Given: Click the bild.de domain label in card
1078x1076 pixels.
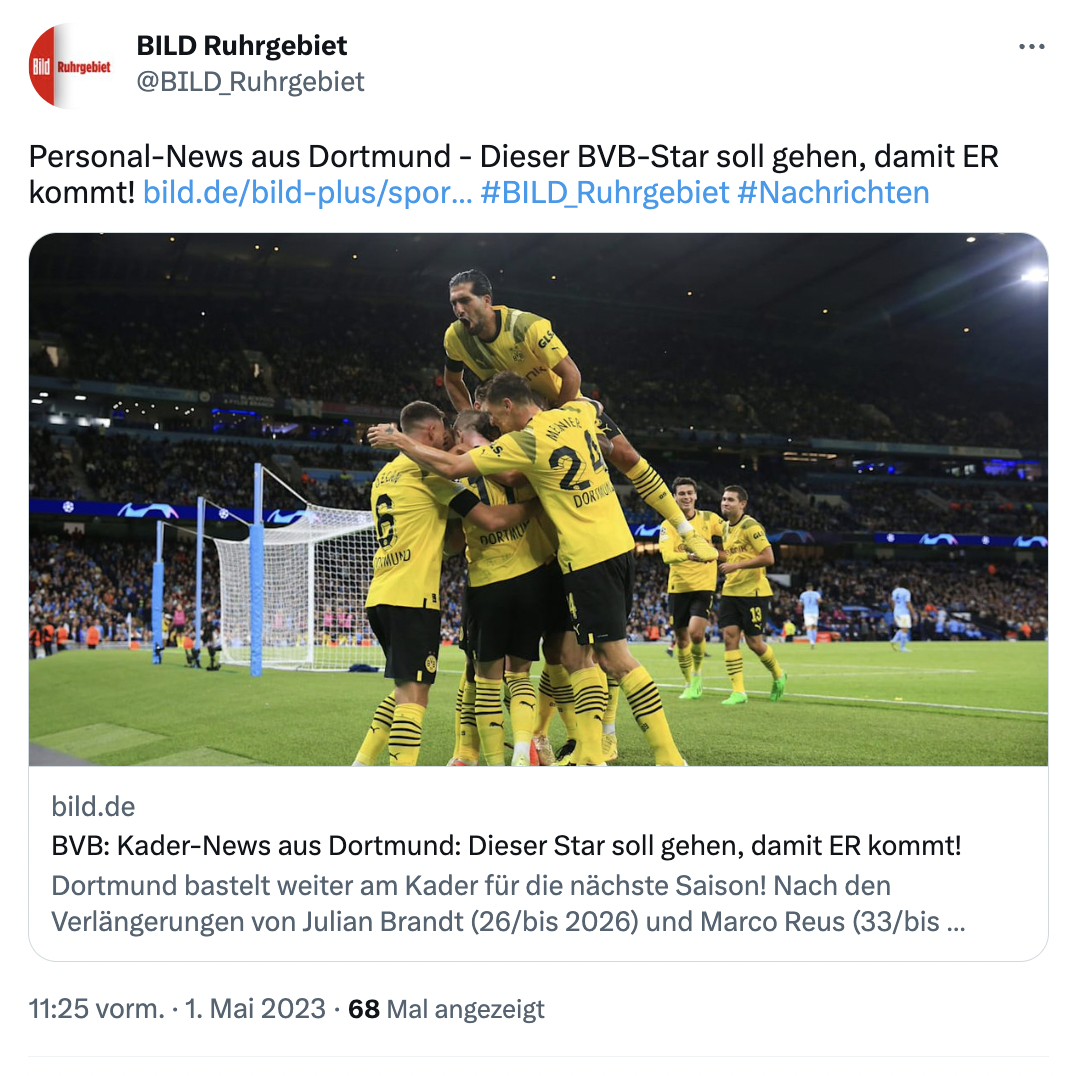Looking at the screenshot, I should [x=93, y=806].
